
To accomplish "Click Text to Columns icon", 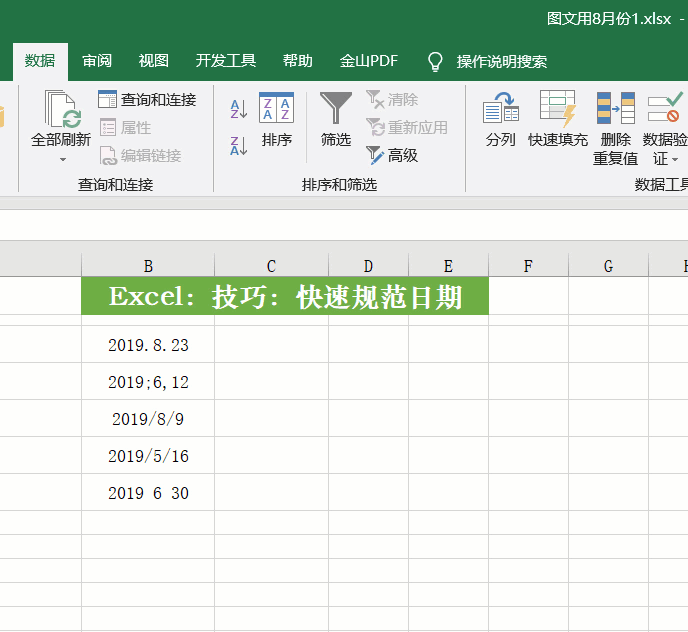I will point(501,108).
